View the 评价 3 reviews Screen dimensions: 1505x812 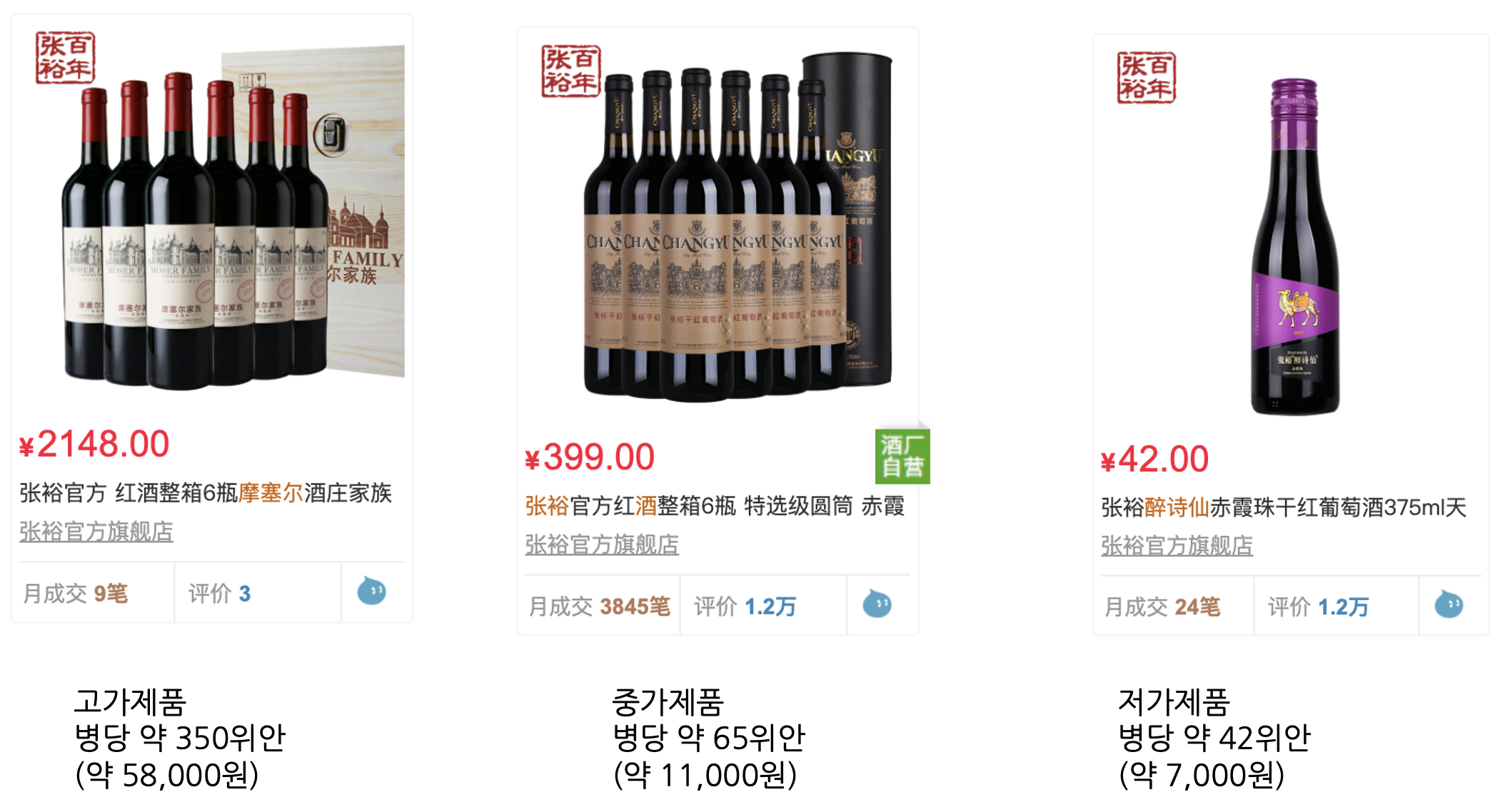[x=219, y=593]
